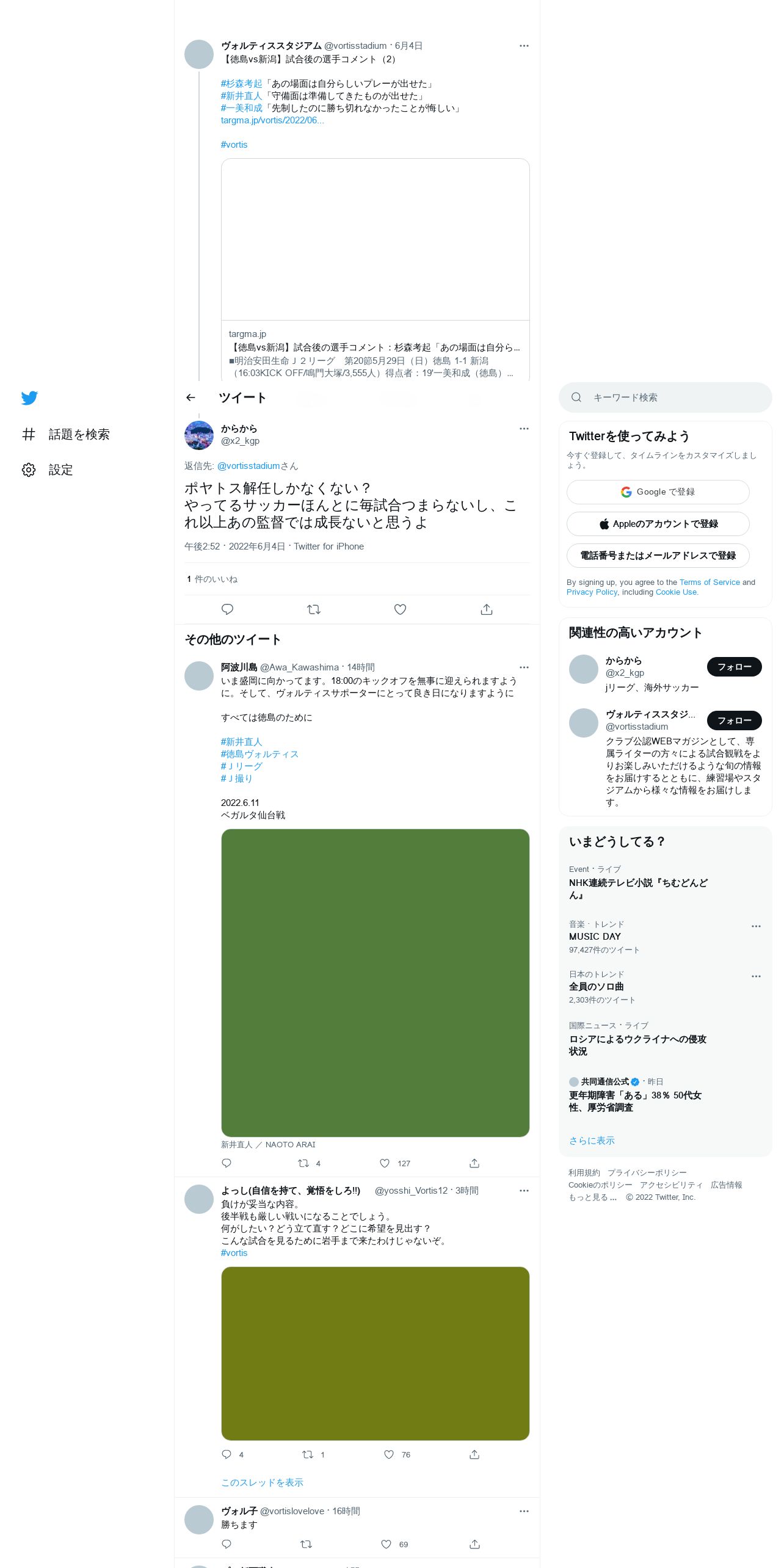Retweet the ヴォル子 勝ちます tweet
Screen dimensions: 784x1568
(x=307, y=1544)
